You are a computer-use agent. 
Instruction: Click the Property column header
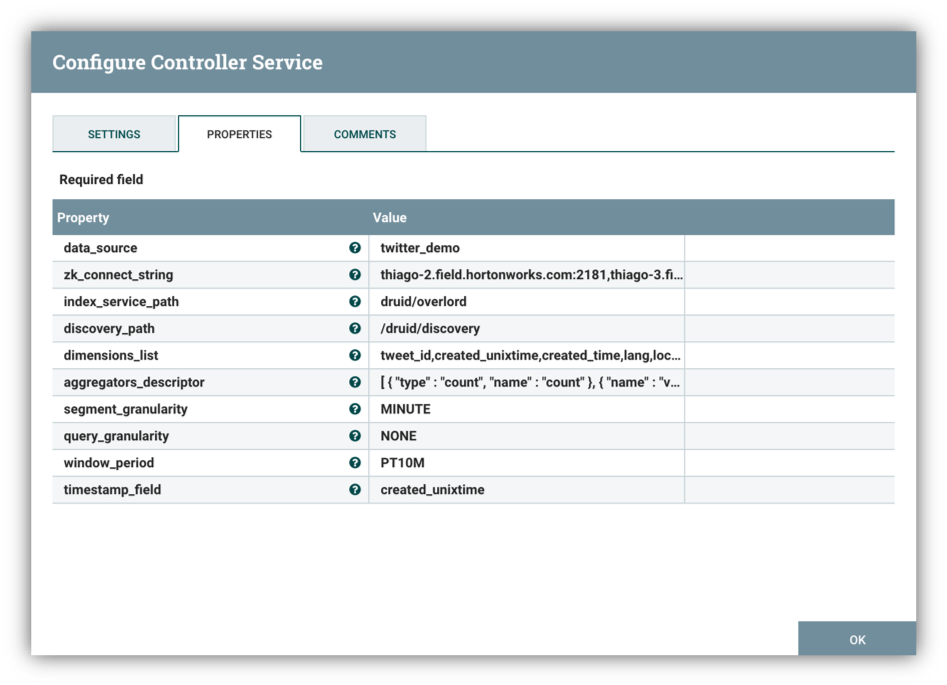(83, 217)
